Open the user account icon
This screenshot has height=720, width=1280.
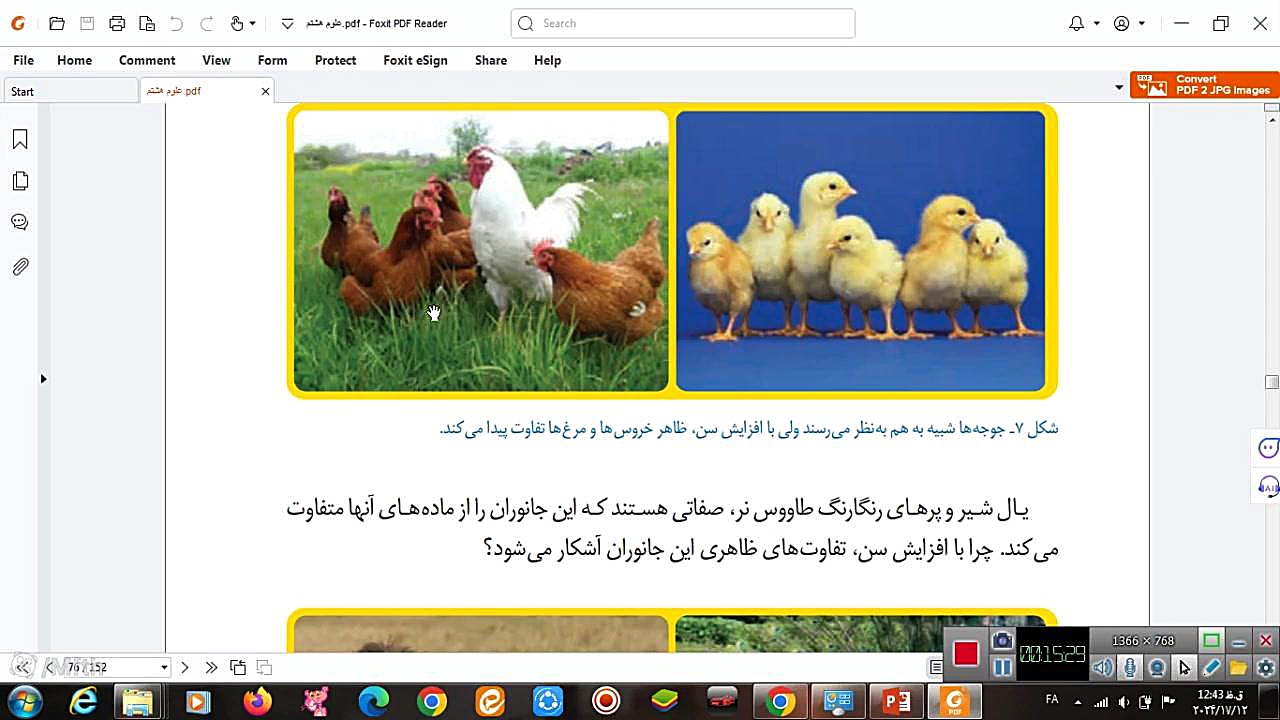pyautogui.click(x=1122, y=23)
